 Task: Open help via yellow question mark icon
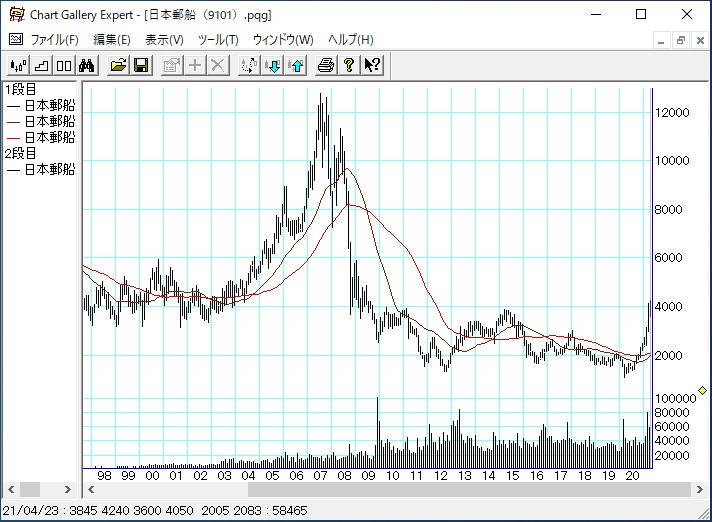click(x=348, y=66)
